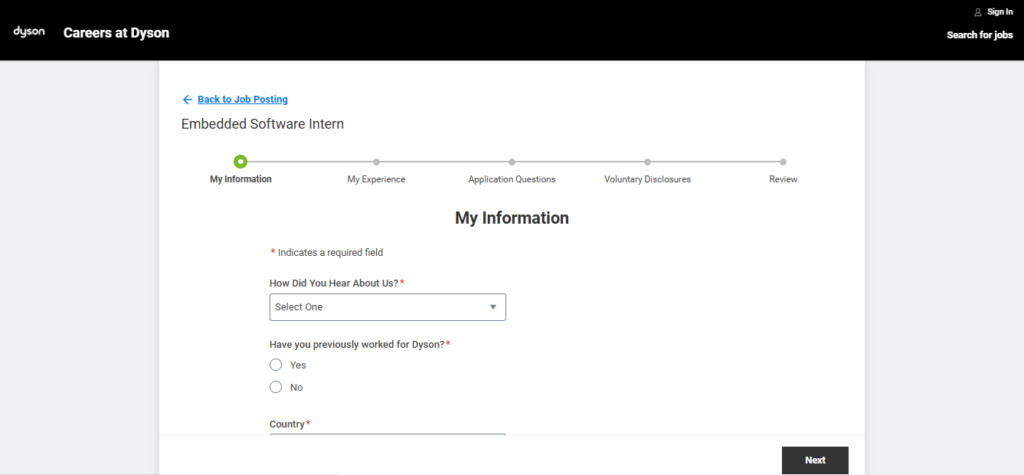Select Yes for previously worked at Dyson

tap(276, 365)
